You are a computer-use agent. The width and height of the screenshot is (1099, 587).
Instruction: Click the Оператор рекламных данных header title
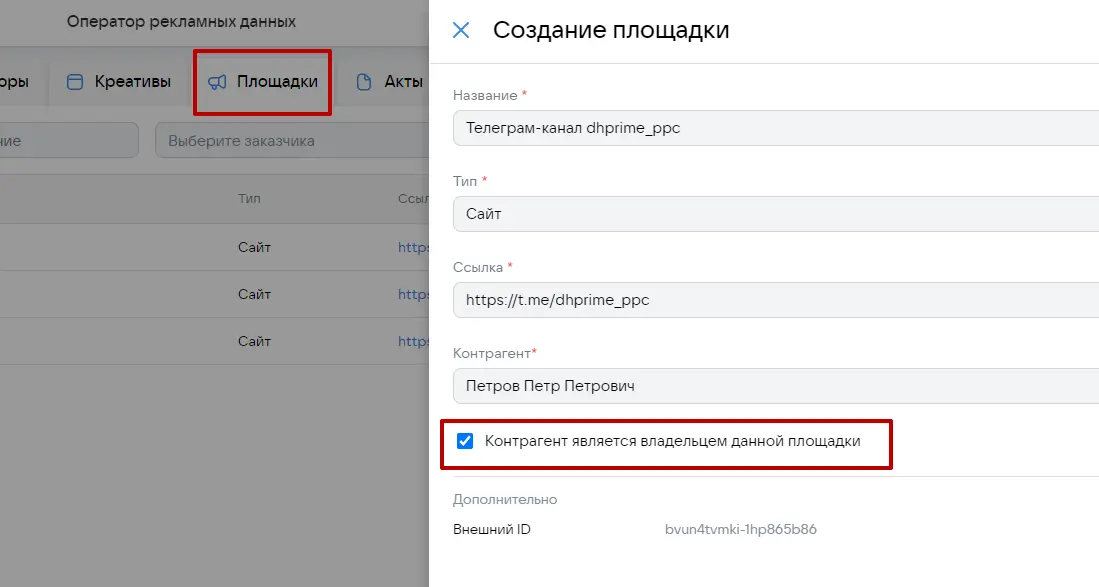pyautogui.click(x=181, y=22)
